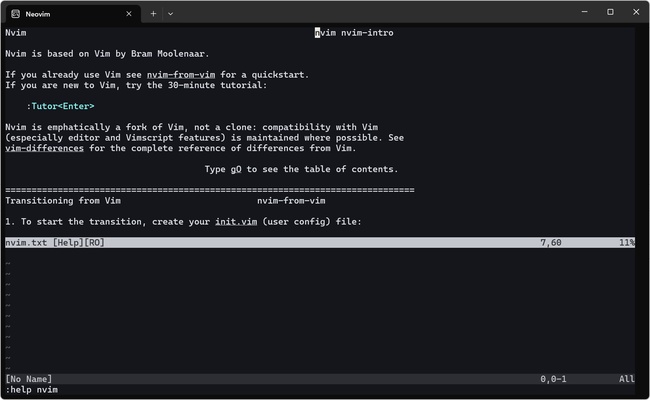Maximize the terminal window
This screenshot has height=400, width=650.
pos(610,12)
